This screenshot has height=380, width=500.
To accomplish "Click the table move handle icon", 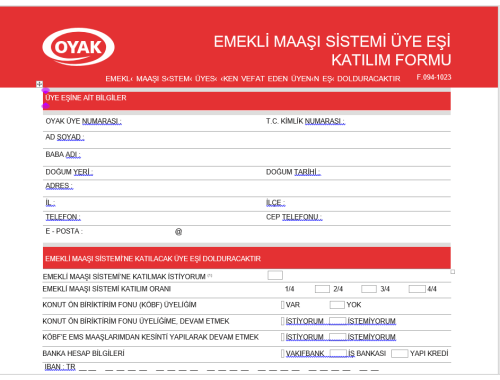I will click(x=39, y=84).
